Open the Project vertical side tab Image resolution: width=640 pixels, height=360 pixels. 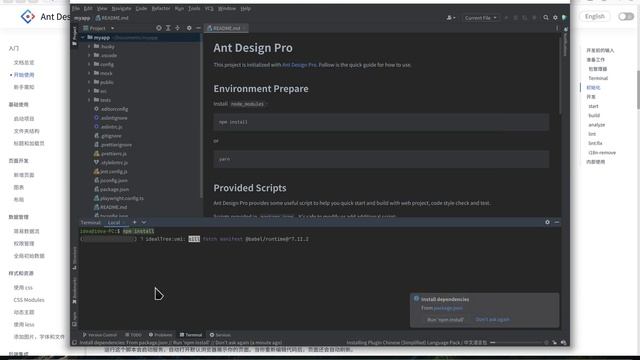[x=74, y=36]
